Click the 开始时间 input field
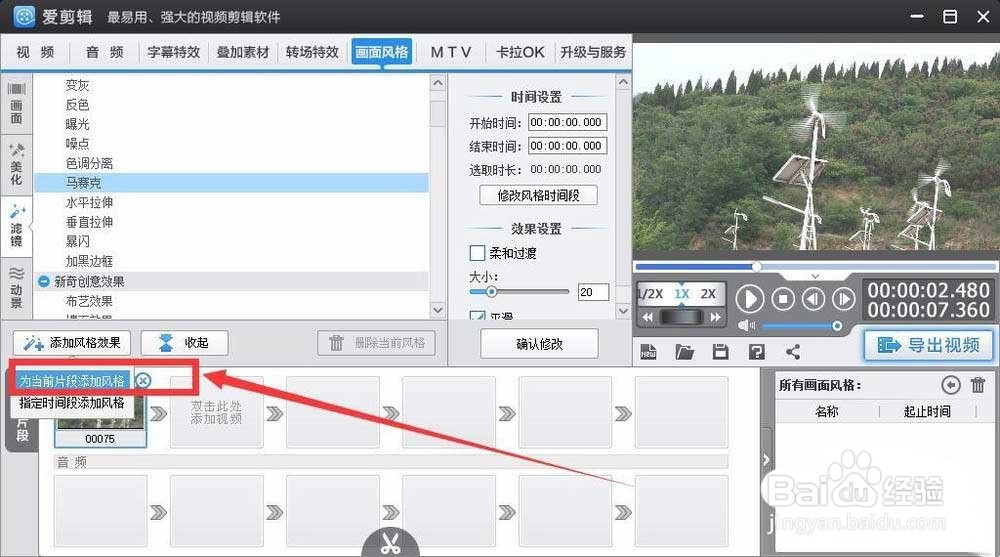 pyautogui.click(x=567, y=123)
